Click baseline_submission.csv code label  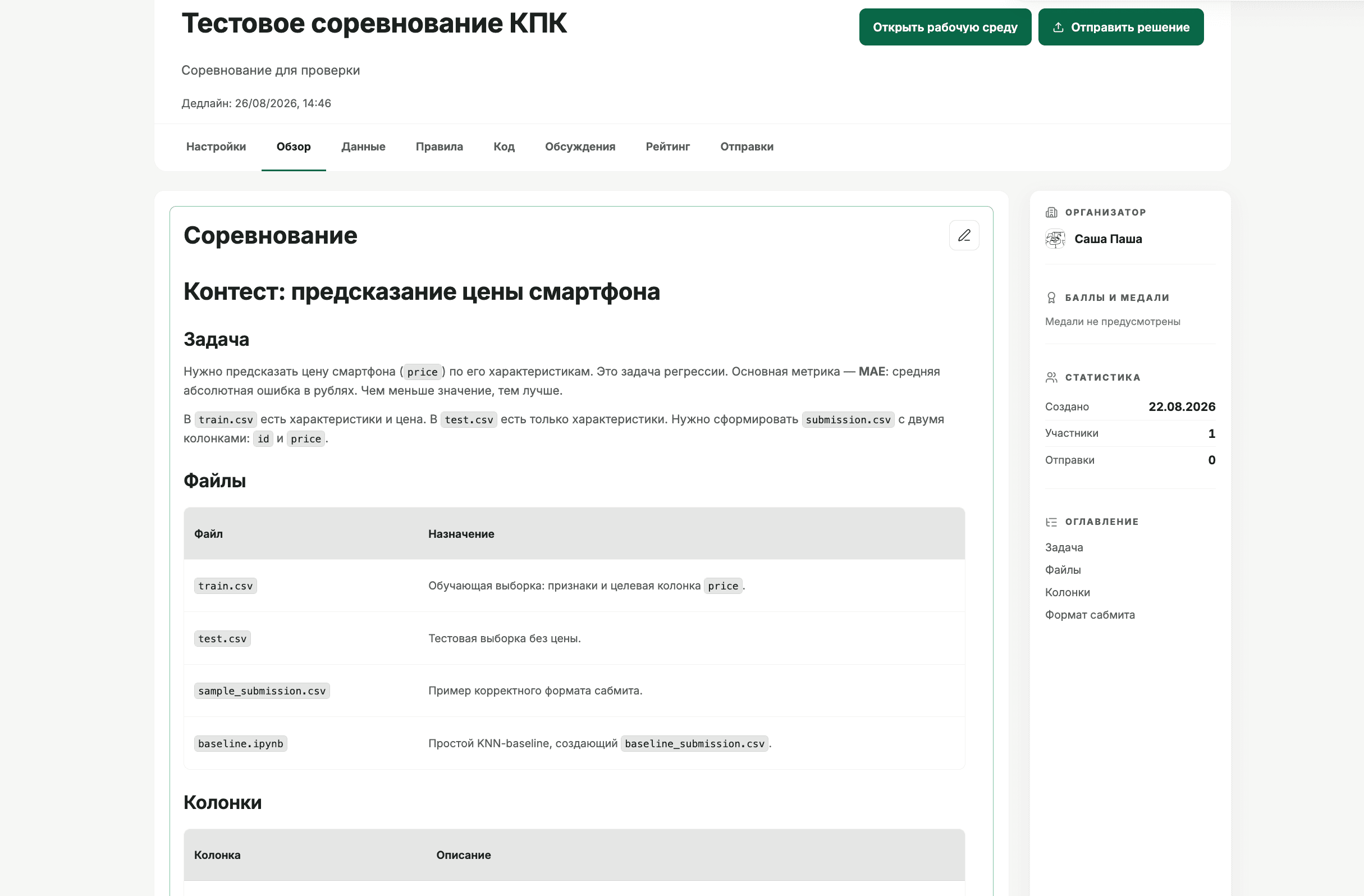pos(694,743)
